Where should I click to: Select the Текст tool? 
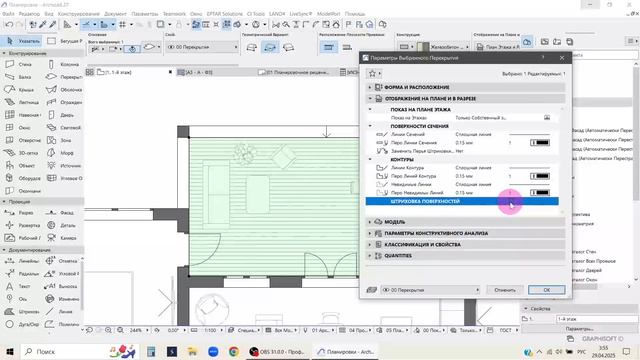(18, 286)
